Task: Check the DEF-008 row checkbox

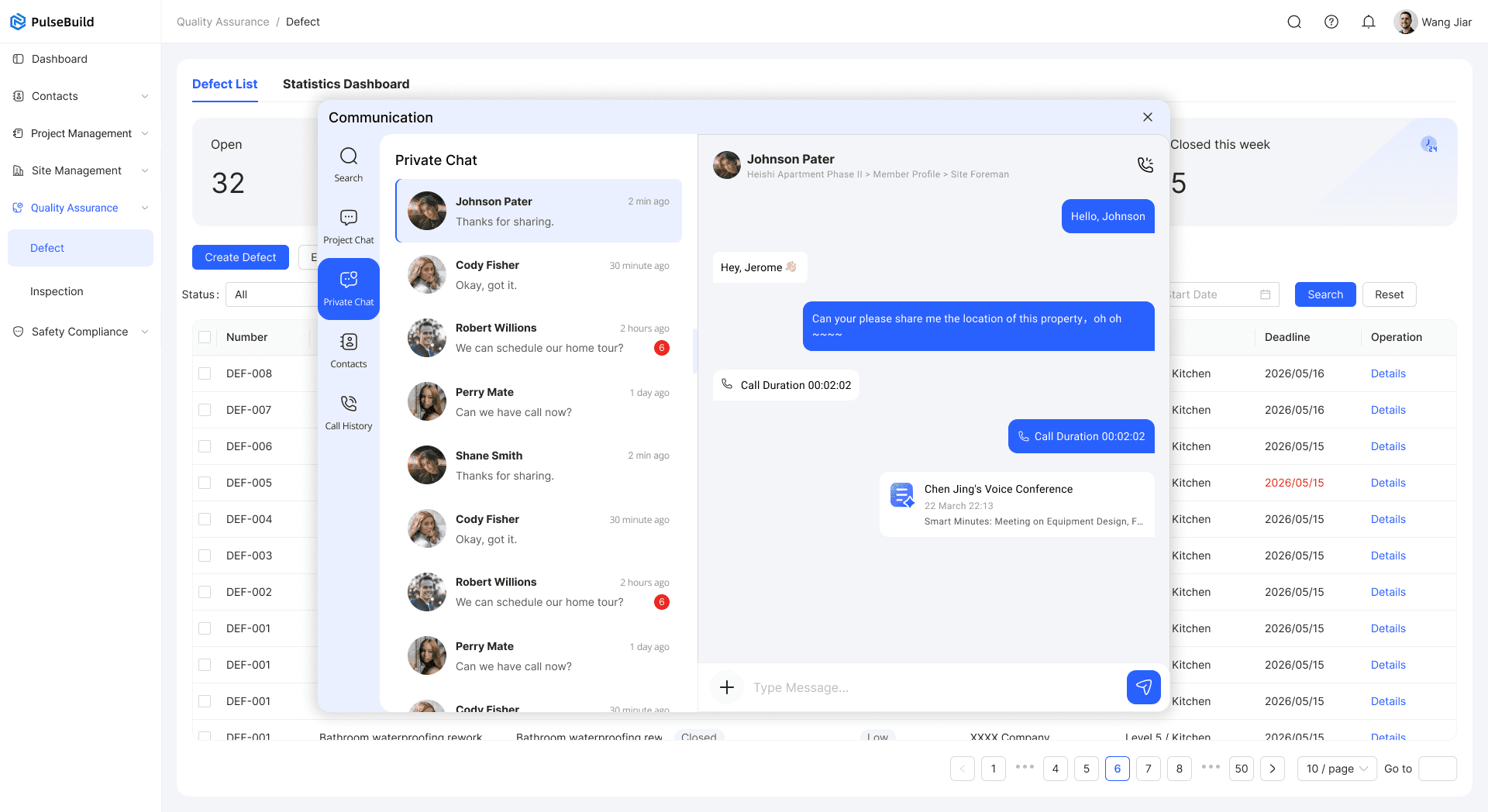Action: pos(205,373)
